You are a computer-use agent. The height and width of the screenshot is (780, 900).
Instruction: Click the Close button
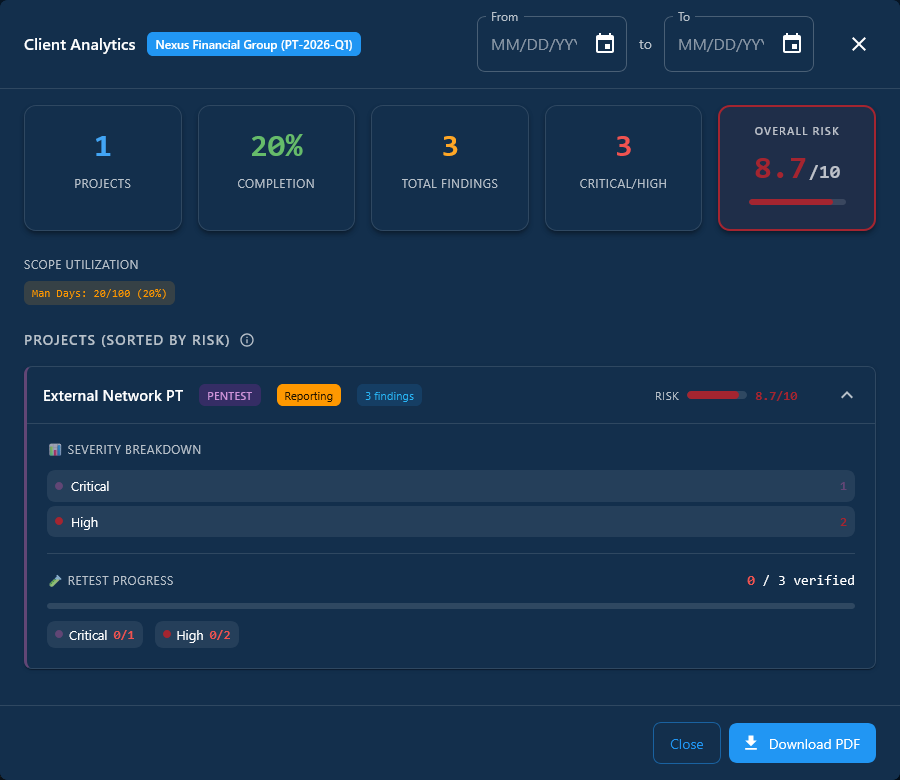coord(686,743)
